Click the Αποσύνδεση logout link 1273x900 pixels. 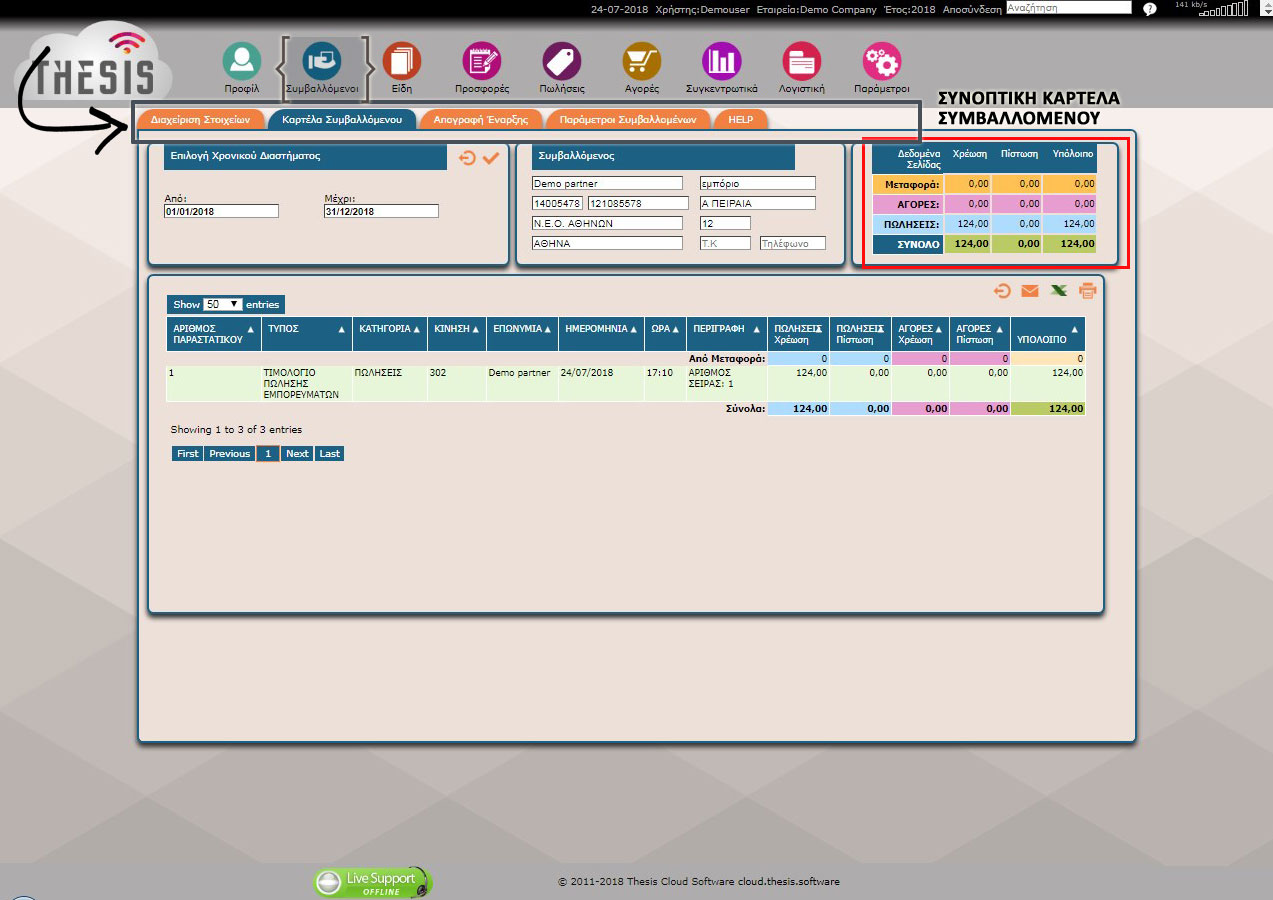(x=972, y=8)
